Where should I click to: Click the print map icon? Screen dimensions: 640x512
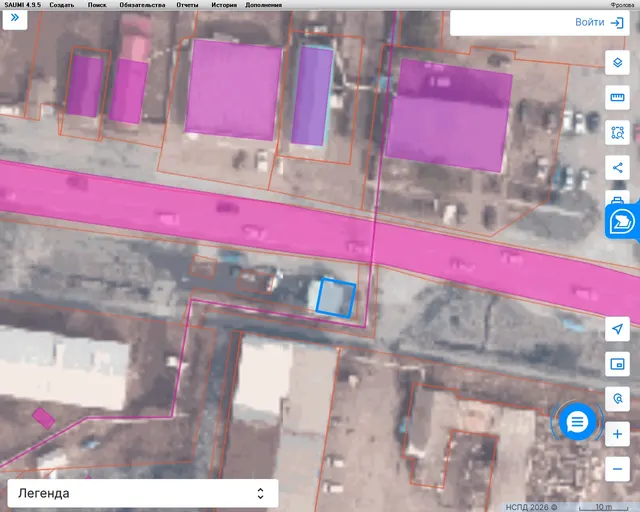617,199
